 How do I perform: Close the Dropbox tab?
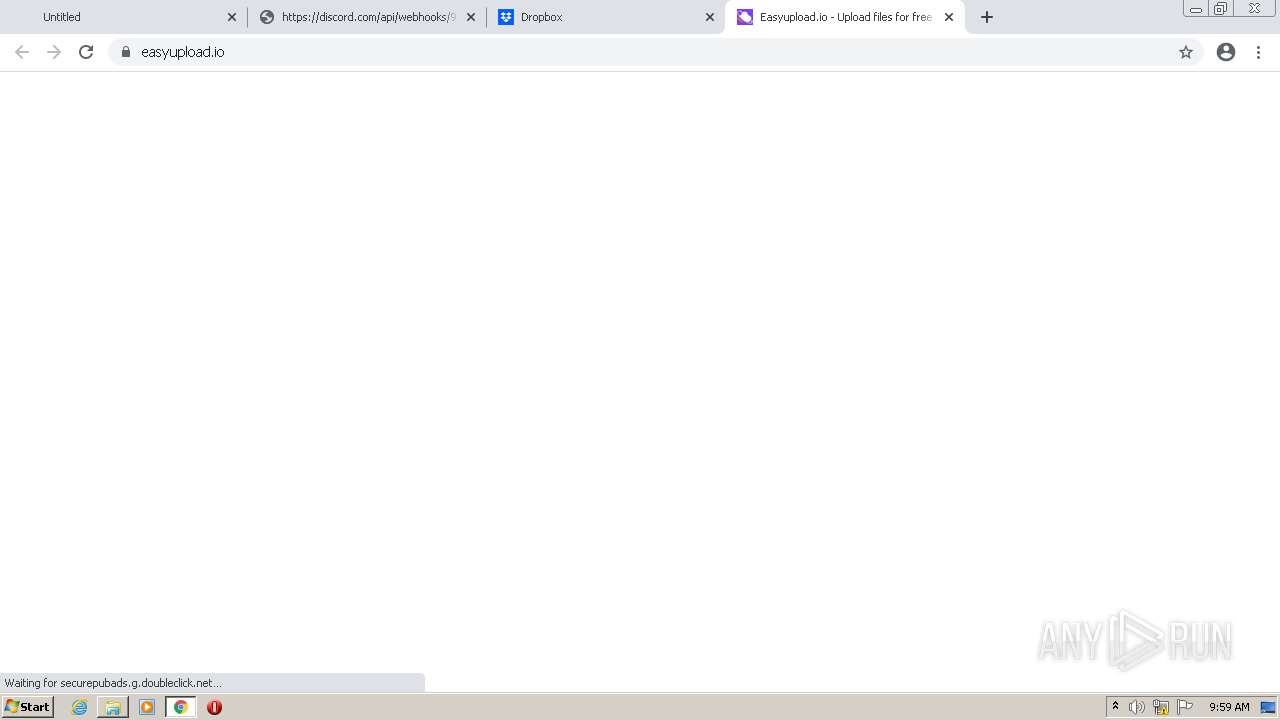[x=710, y=17]
